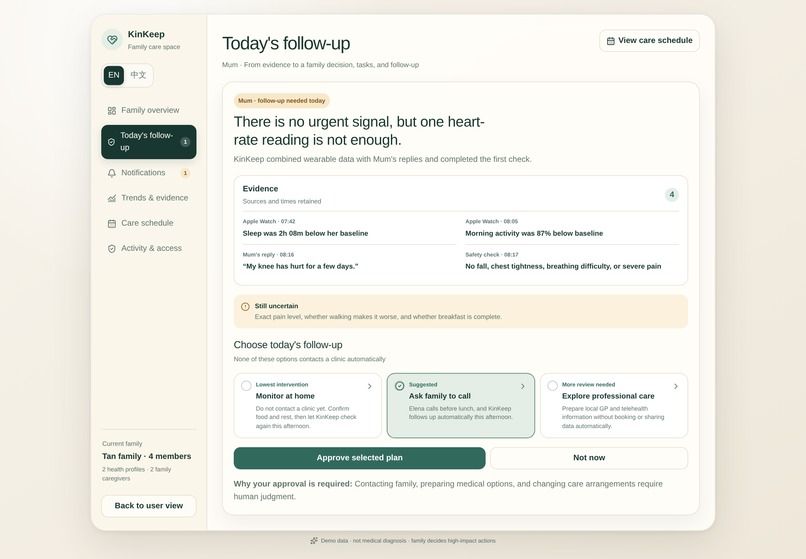Expand the Monitor at home option chevron
This screenshot has width=806, height=559.
370,386
